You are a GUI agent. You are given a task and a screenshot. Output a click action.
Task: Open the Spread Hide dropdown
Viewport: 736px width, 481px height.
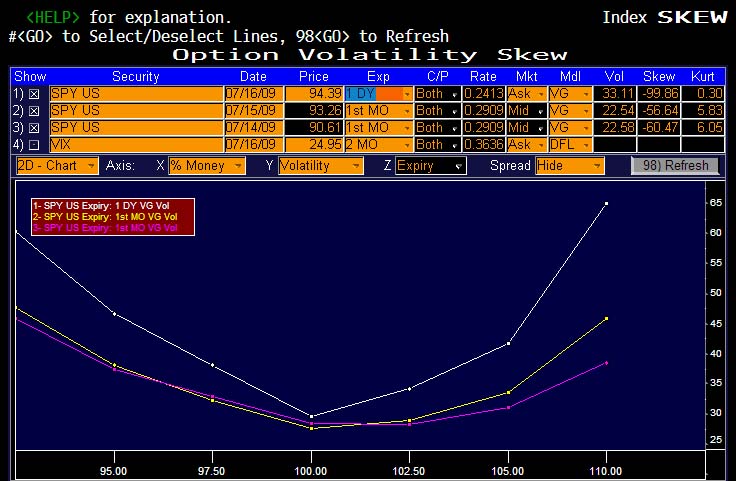569,166
